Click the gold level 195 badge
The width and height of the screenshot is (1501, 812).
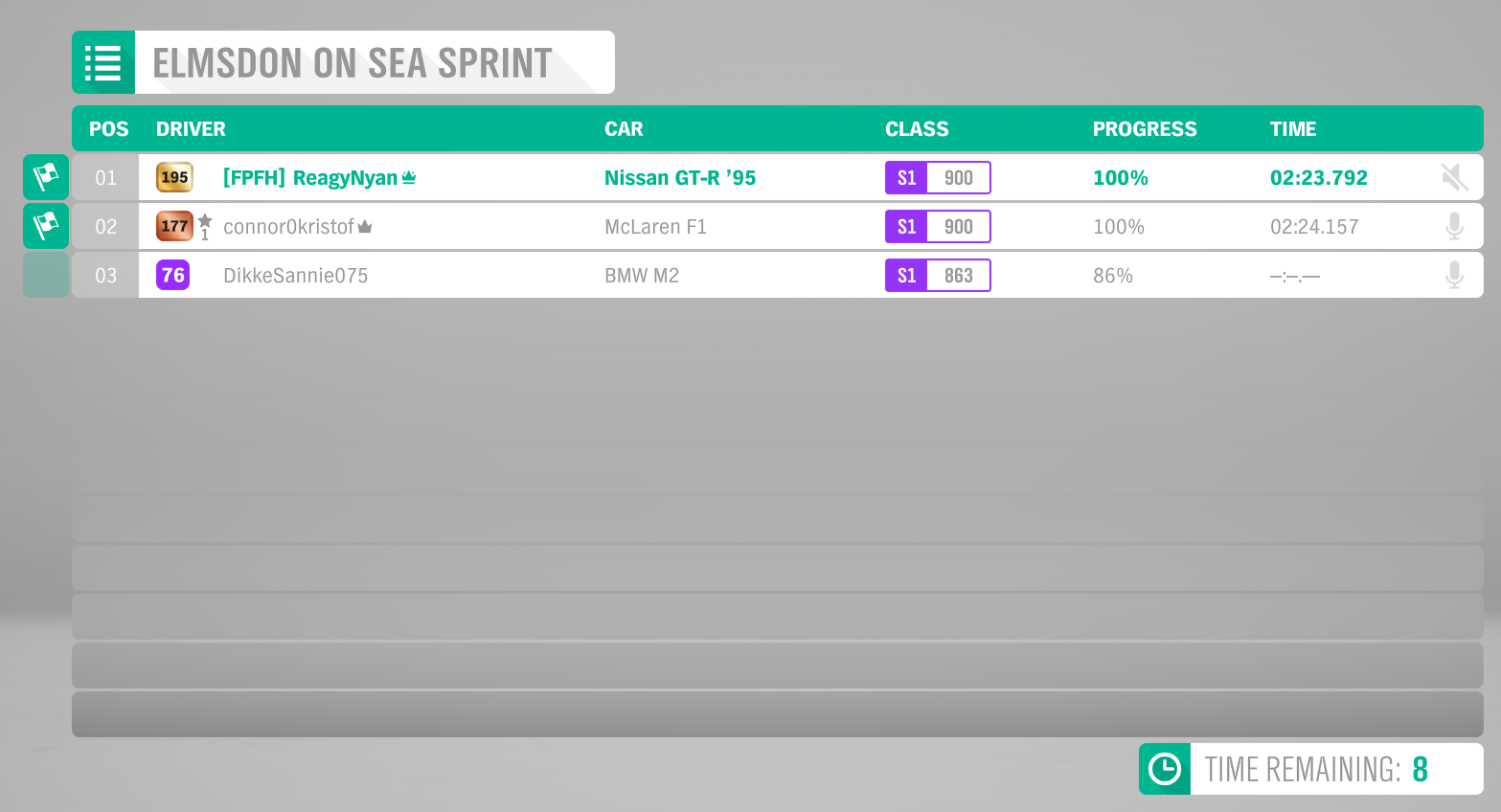[174, 177]
